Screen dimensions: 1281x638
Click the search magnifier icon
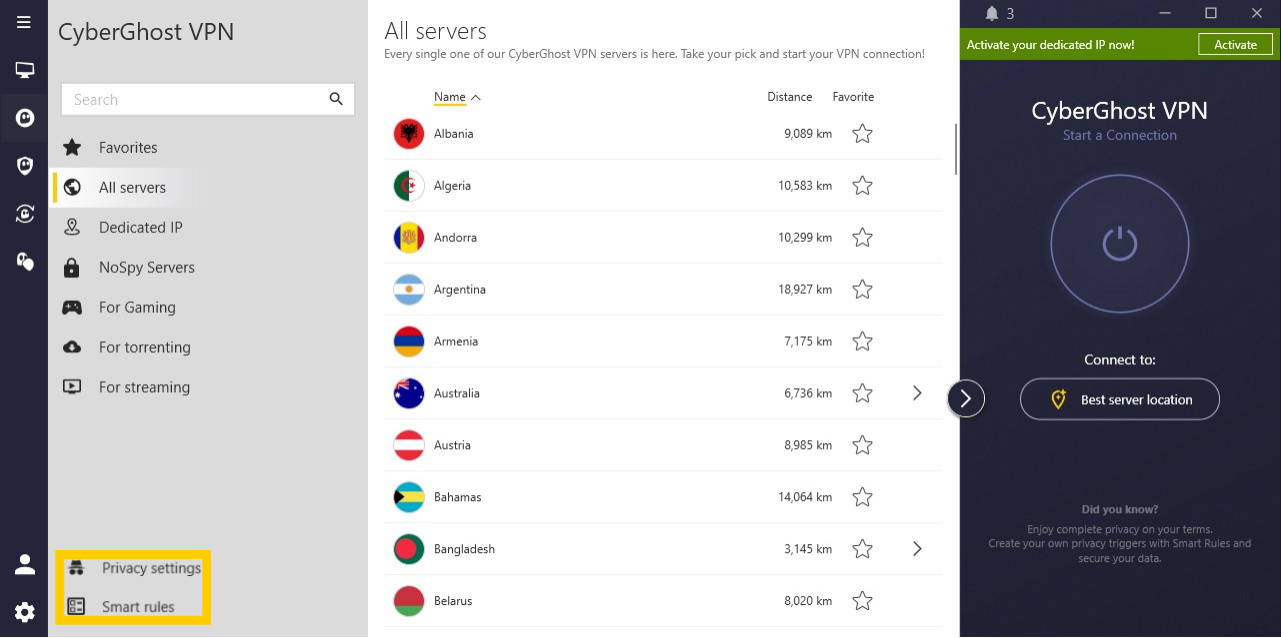[x=336, y=99]
